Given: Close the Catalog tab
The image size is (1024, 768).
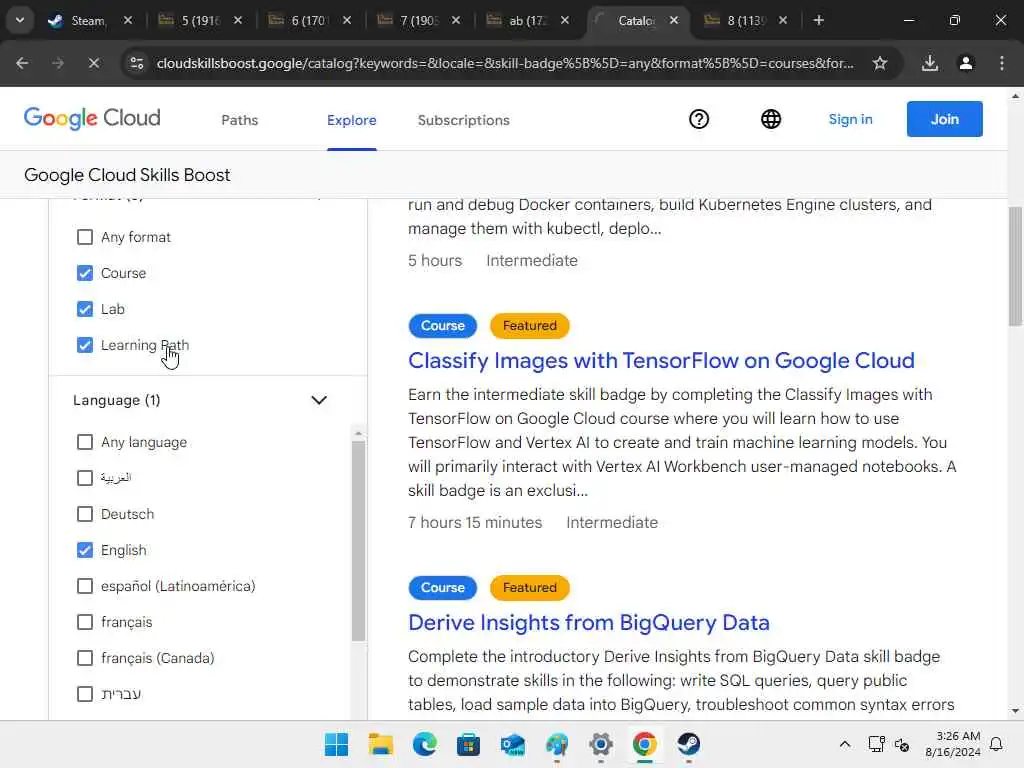Looking at the screenshot, I should [x=674, y=20].
